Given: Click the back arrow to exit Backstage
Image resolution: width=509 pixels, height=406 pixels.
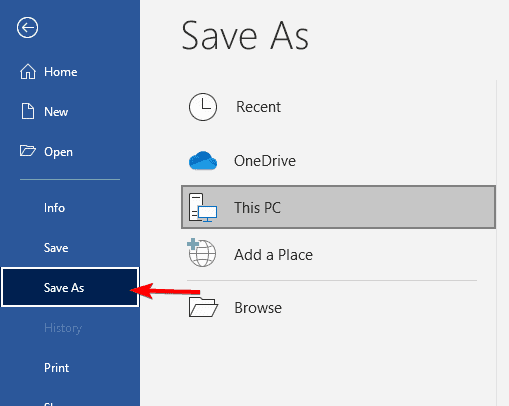Looking at the screenshot, I should click(x=27, y=27).
